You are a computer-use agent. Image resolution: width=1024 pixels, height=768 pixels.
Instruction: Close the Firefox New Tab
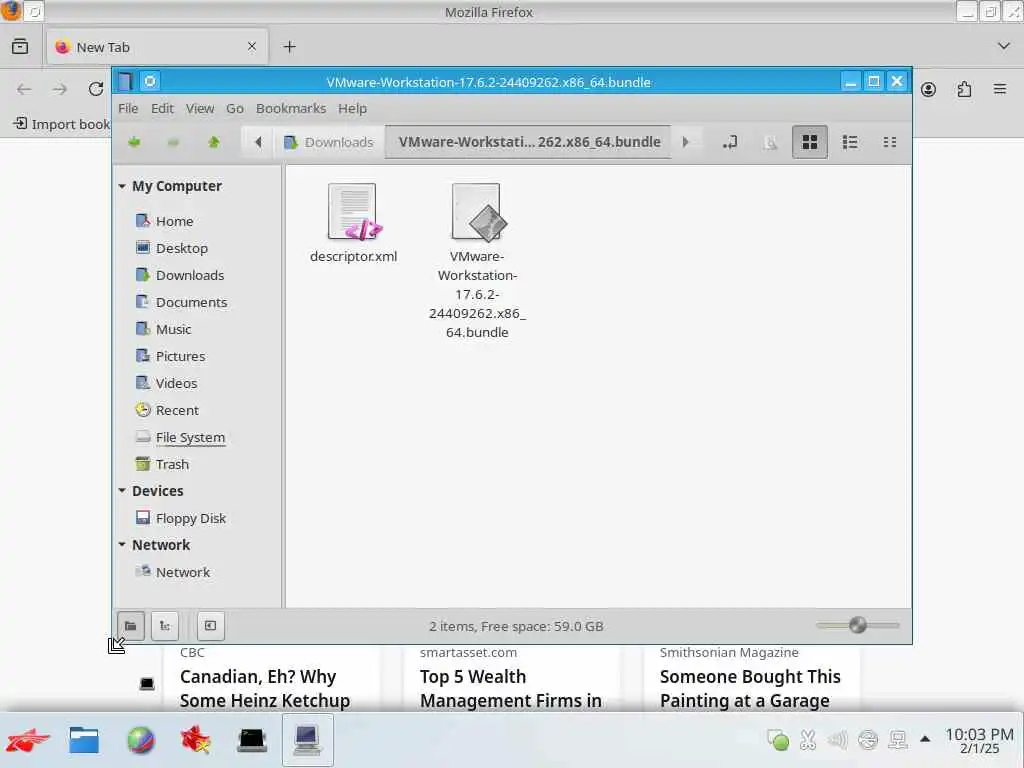coord(252,46)
